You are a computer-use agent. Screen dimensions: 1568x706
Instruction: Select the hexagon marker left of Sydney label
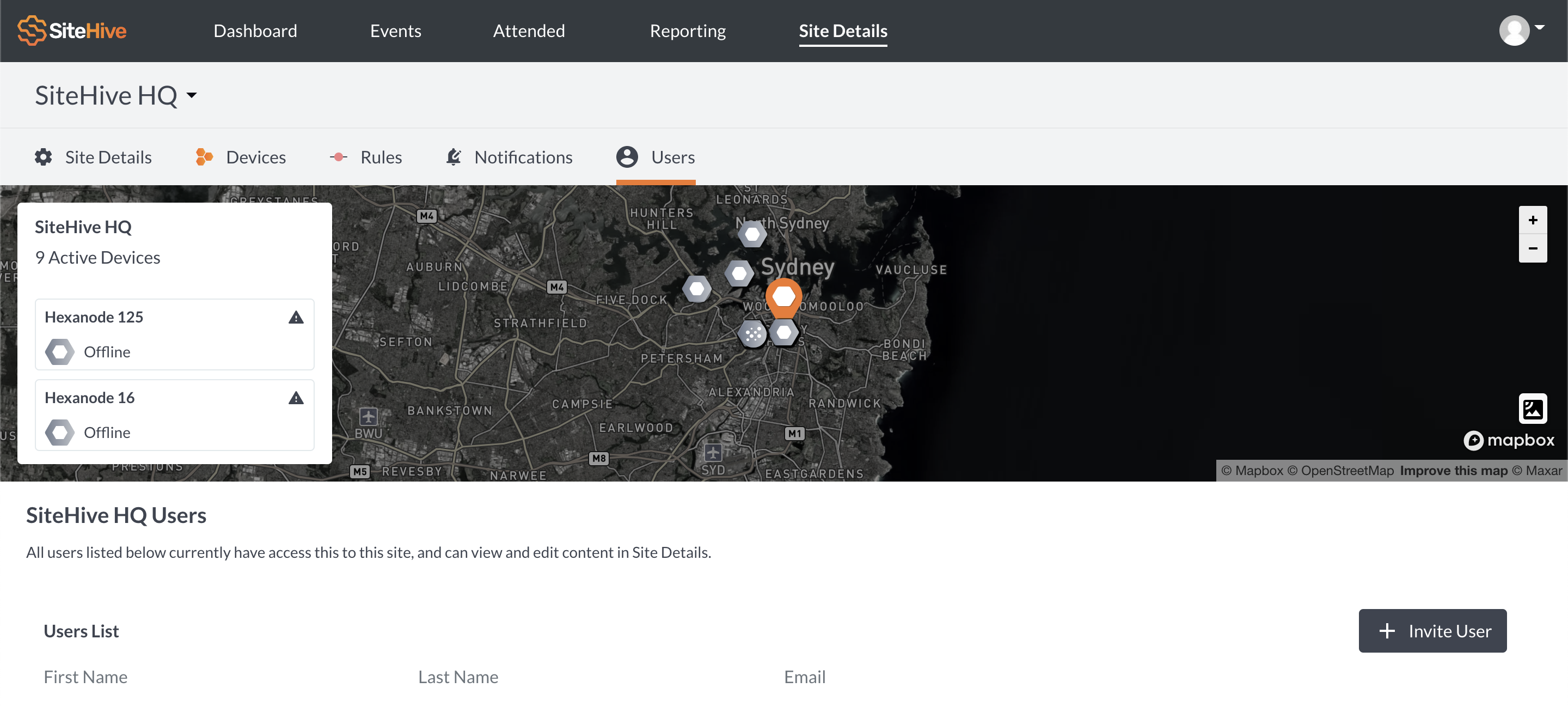coord(739,273)
